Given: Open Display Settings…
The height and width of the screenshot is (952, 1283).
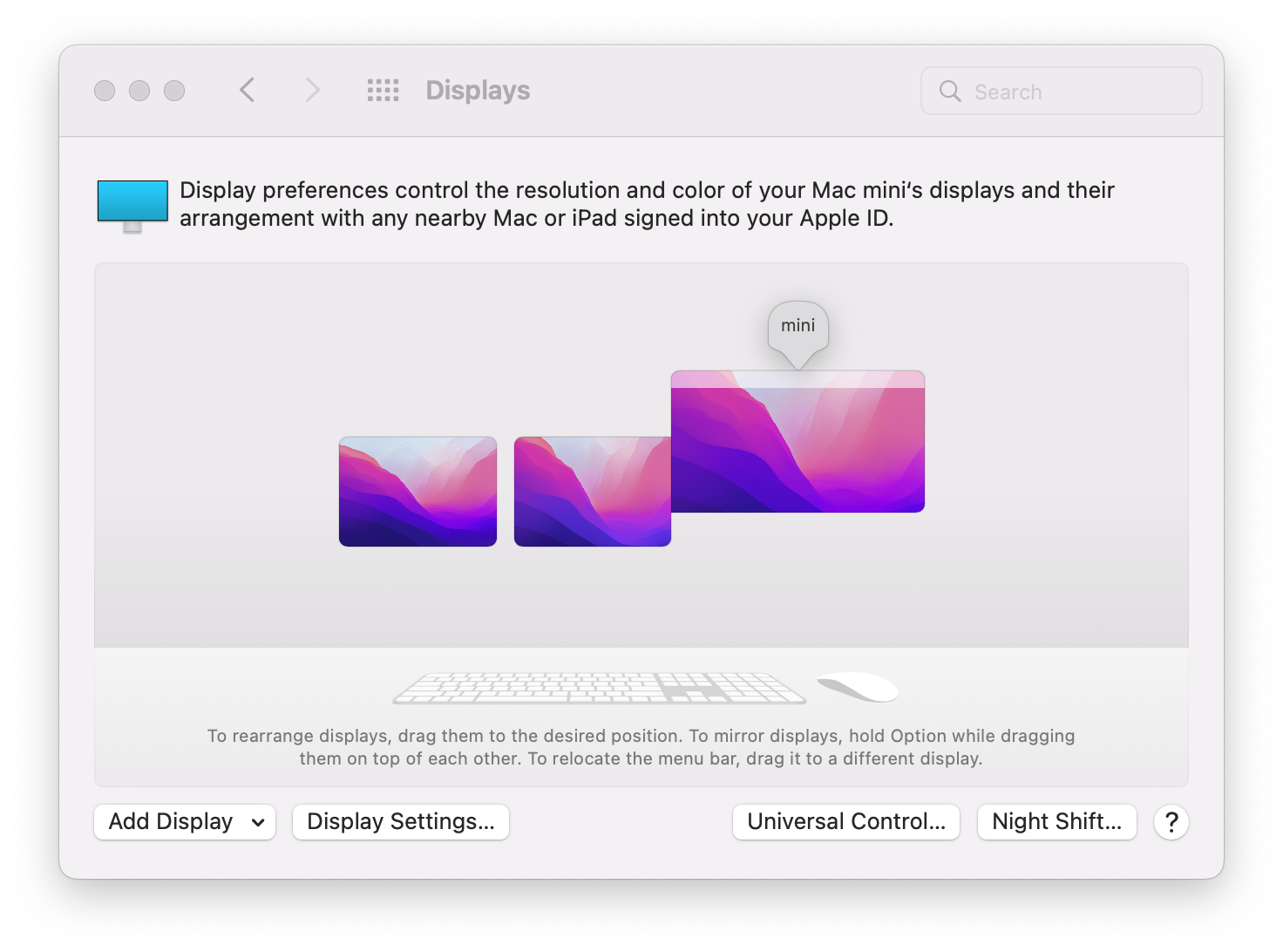Looking at the screenshot, I should coord(401,822).
